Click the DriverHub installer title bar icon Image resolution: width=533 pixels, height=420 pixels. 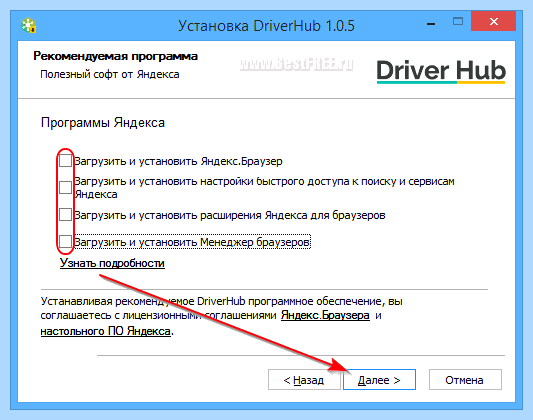29,25
